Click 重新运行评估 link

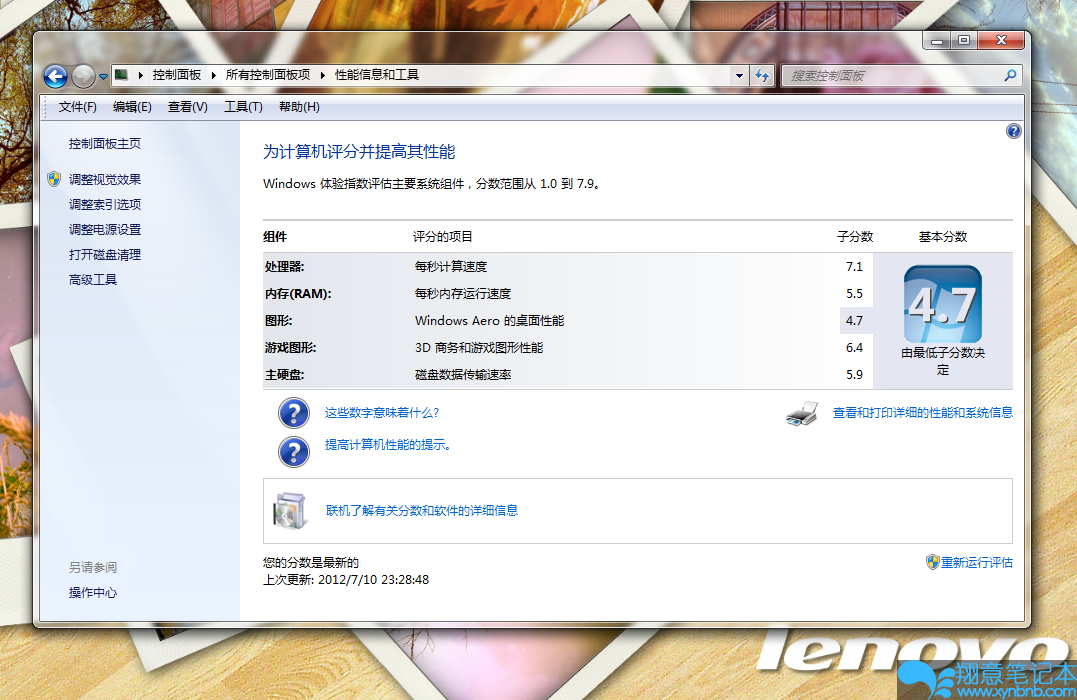(x=977, y=563)
